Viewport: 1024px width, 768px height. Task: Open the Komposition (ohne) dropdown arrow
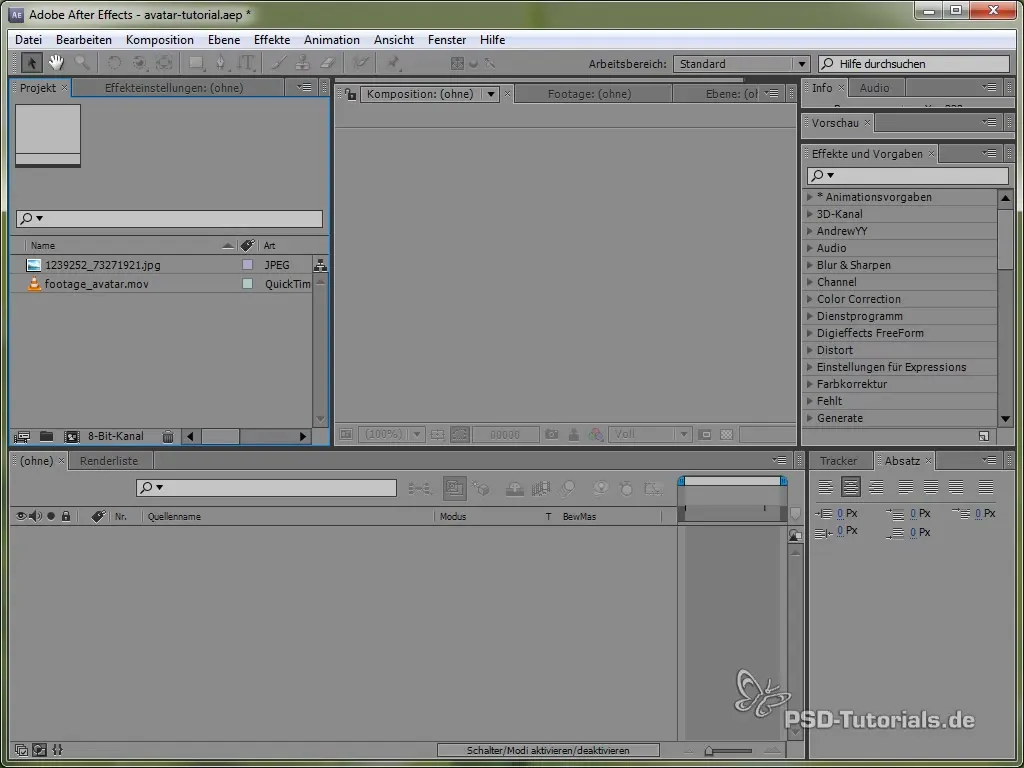point(491,95)
